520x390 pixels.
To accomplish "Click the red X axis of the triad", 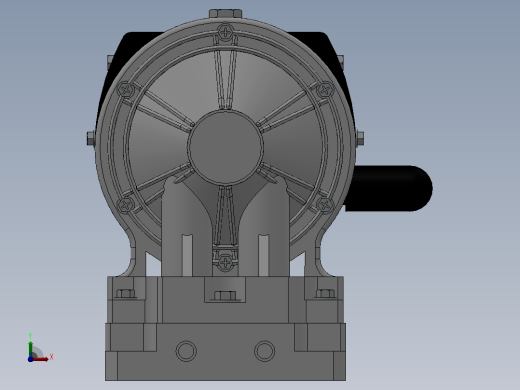I will coord(41,359).
